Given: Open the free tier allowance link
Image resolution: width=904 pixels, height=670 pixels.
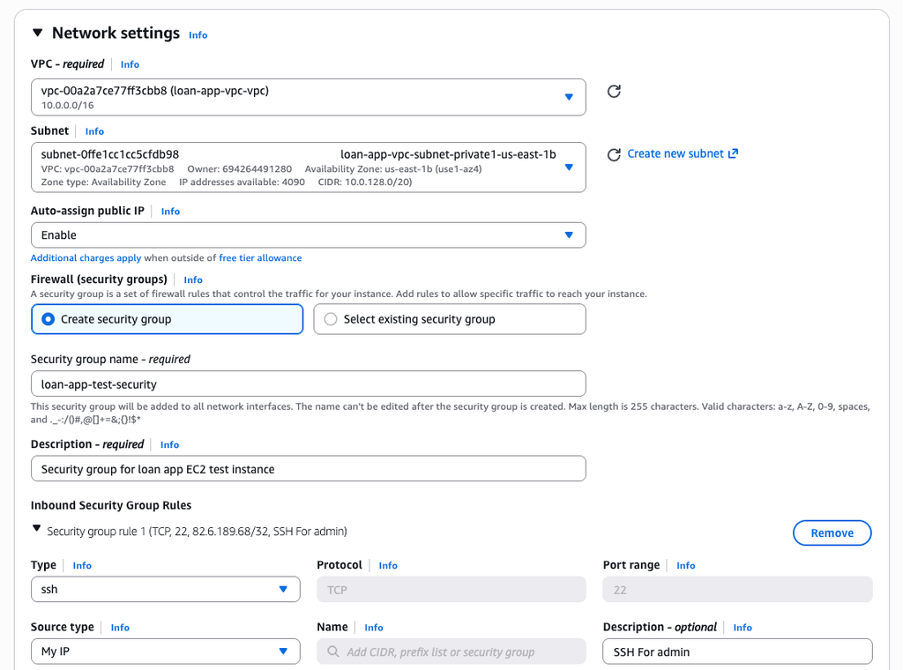Looking at the screenshot, I should [x=260, y=258].
